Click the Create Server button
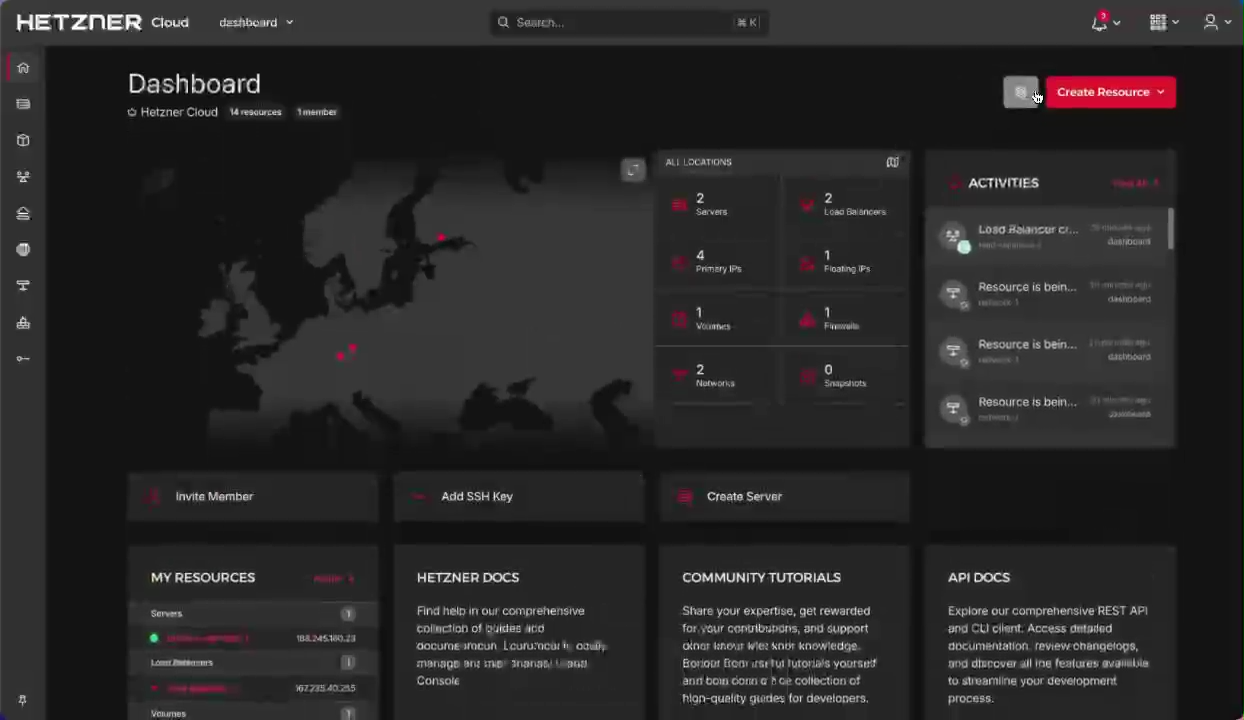Image resolution: width=1244 pixels, height=720 pixels. pos(785,497)
